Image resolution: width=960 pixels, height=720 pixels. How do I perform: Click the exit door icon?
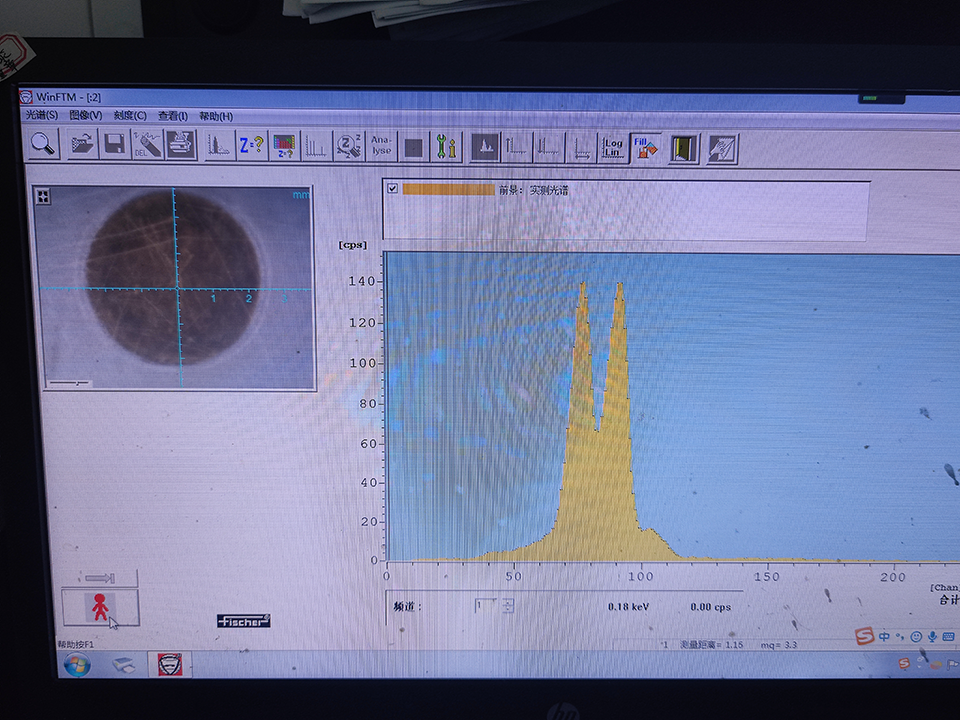(684, 149)
